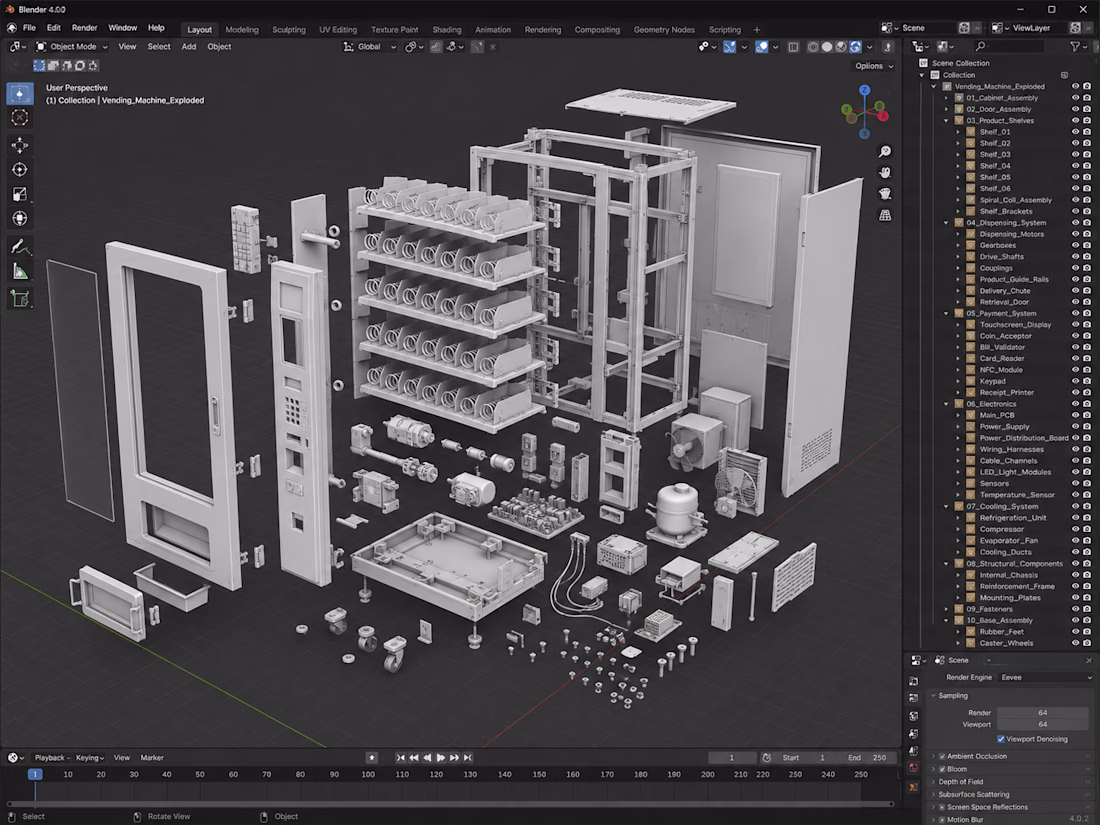Collapse the 05_Payment_System collection
The width and height of the screenshot is (1100, 825).
click(946, 314)
